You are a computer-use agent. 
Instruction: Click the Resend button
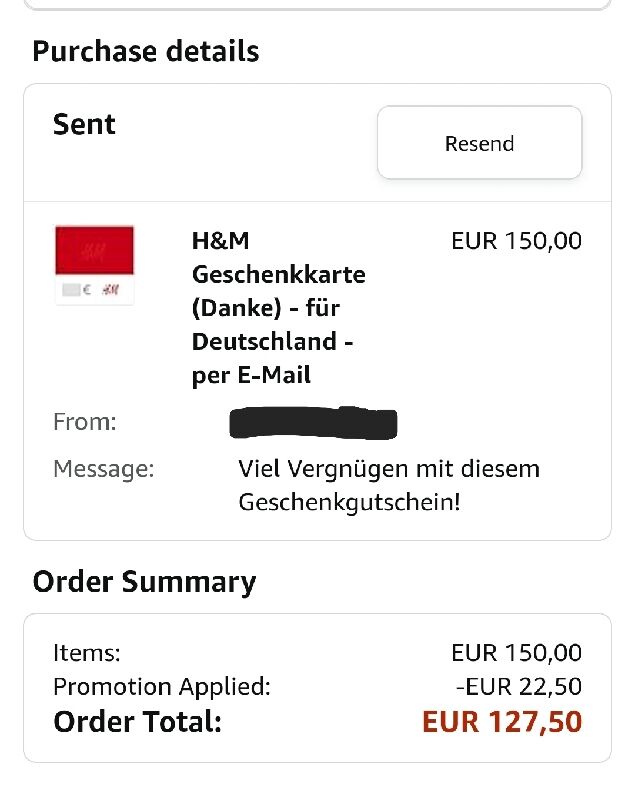tap(479, 142)
